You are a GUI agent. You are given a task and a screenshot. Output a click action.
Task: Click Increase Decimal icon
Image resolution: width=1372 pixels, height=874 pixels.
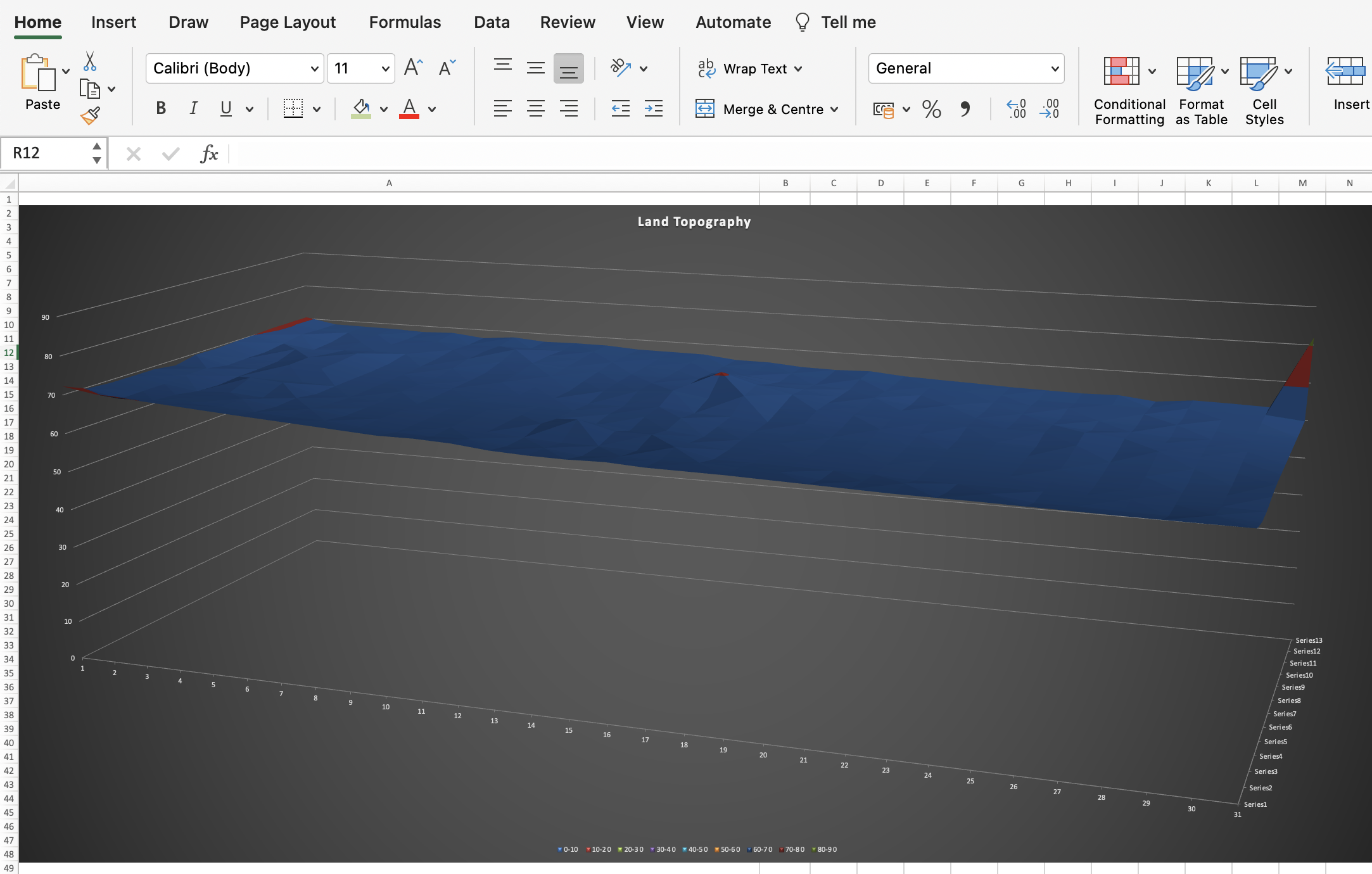tap(1016, 109)
